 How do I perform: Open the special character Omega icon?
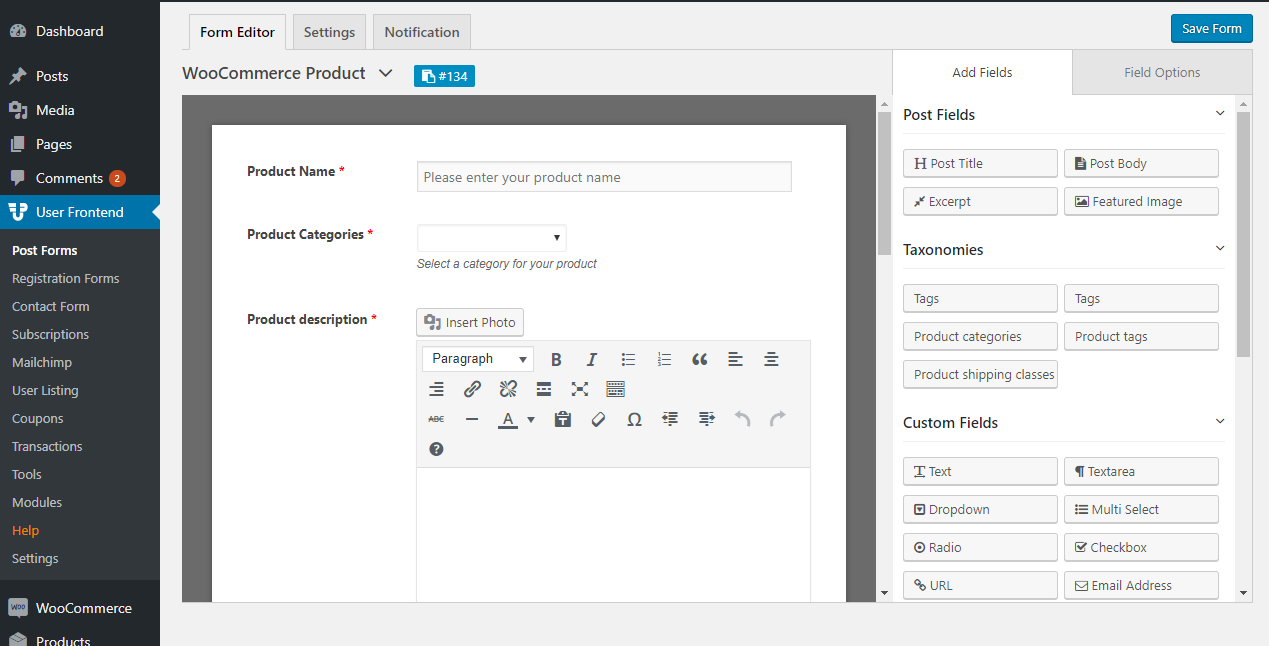(634, 419)
